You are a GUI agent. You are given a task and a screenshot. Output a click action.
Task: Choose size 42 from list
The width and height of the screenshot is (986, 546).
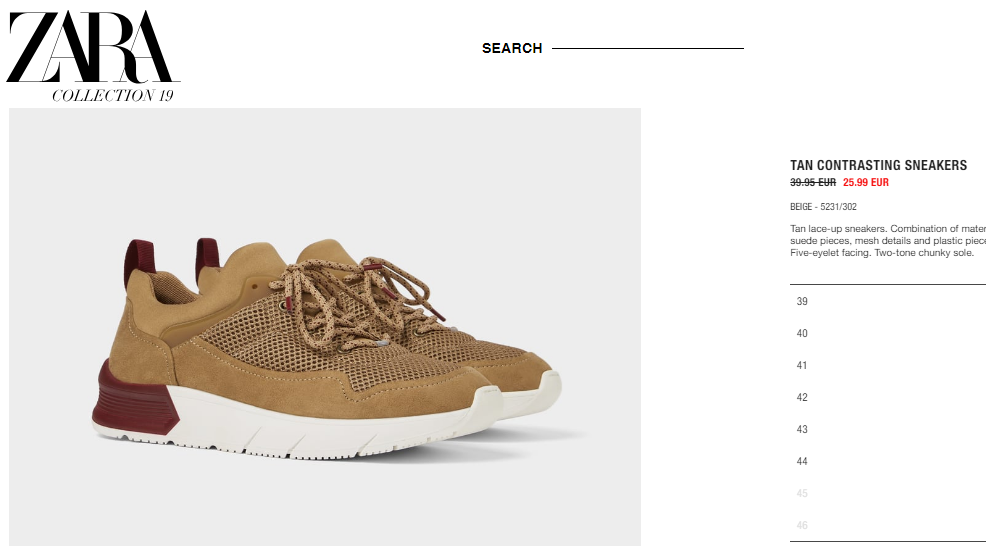click(888, 398)
